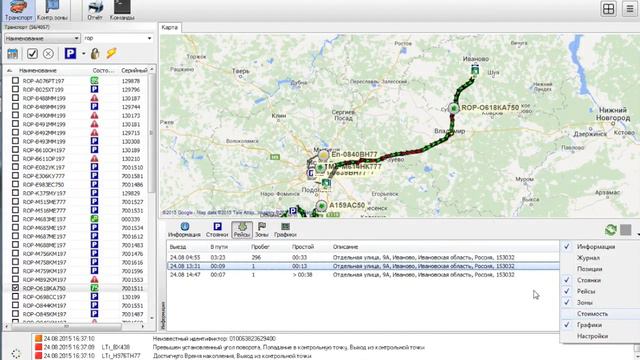Open the Контр. зоны toolbar section

pyautogui.click(x=52, y=11)
